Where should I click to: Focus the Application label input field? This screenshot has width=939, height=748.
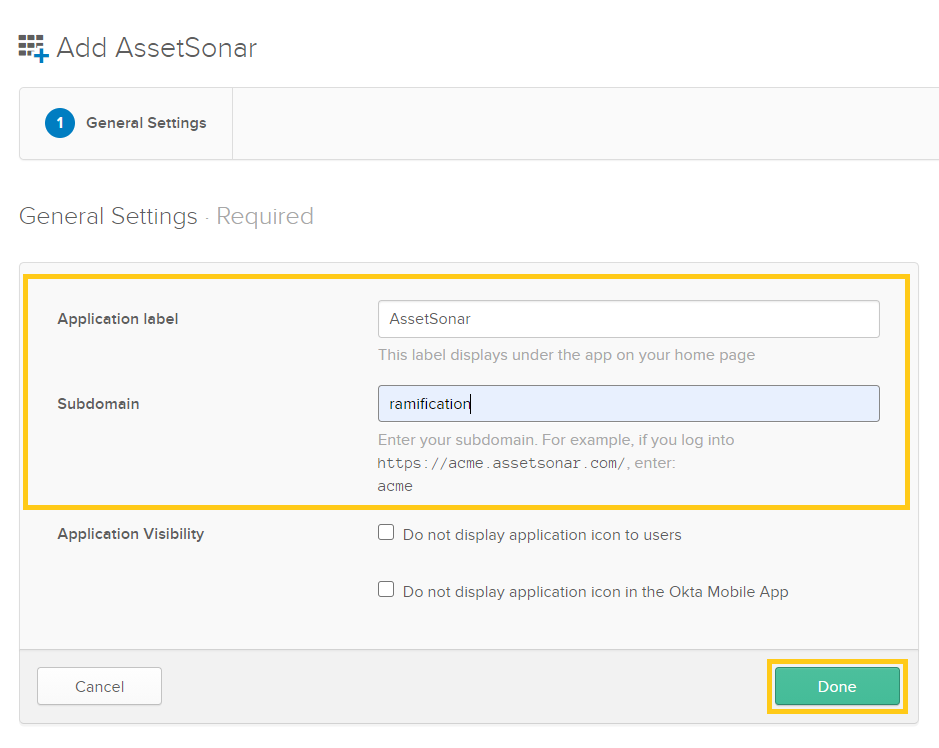628,319
